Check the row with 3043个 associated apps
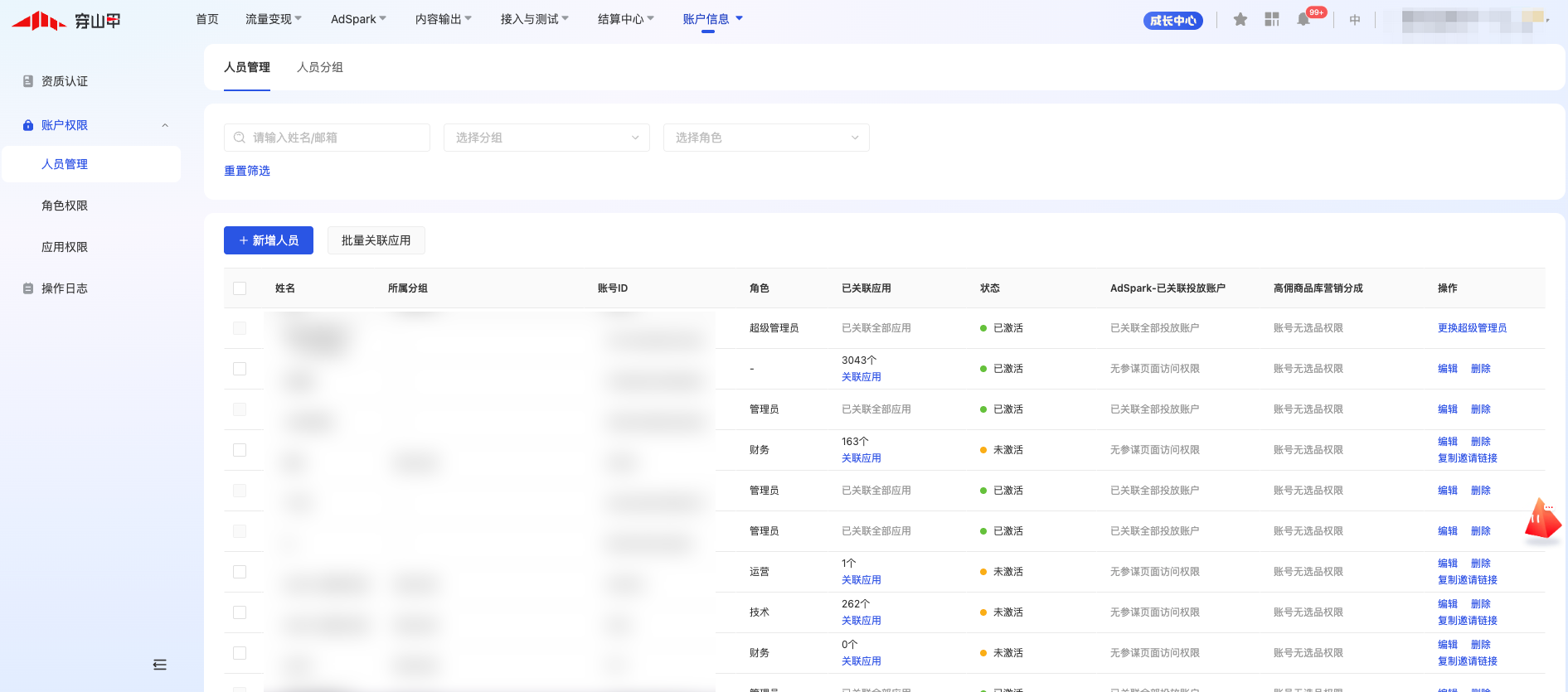1568x692 pixels. pos(240,369)
